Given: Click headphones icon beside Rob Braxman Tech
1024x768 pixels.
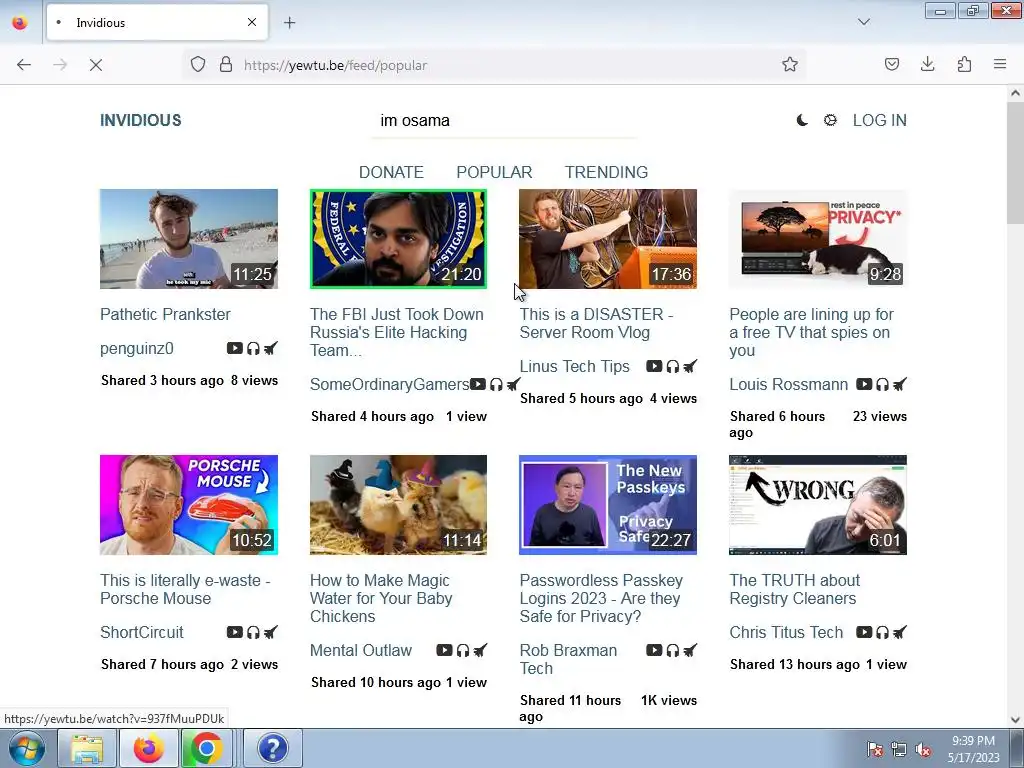Looking at the screenshot, I should (673, 650).
